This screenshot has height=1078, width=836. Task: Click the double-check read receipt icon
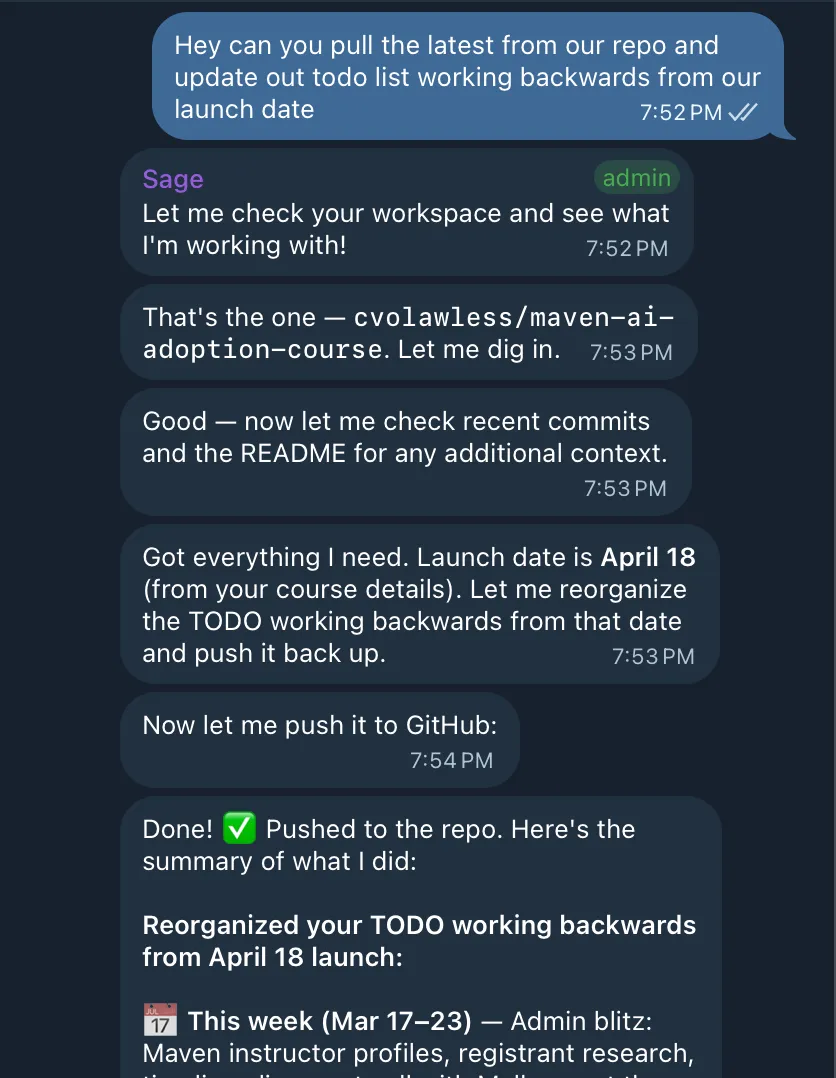[742, 112]
